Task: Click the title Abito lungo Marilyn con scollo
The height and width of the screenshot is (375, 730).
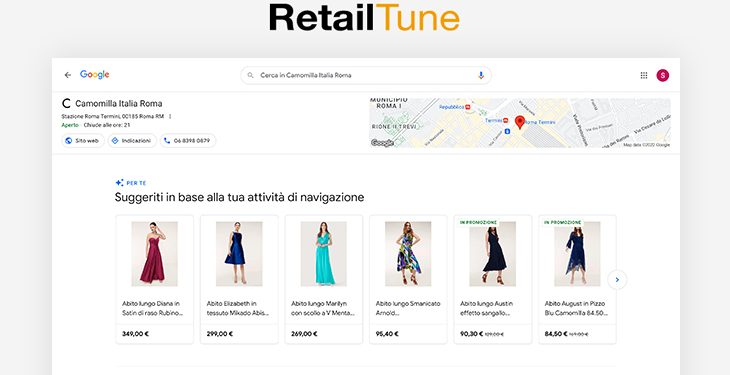Action: click(323, 308)
